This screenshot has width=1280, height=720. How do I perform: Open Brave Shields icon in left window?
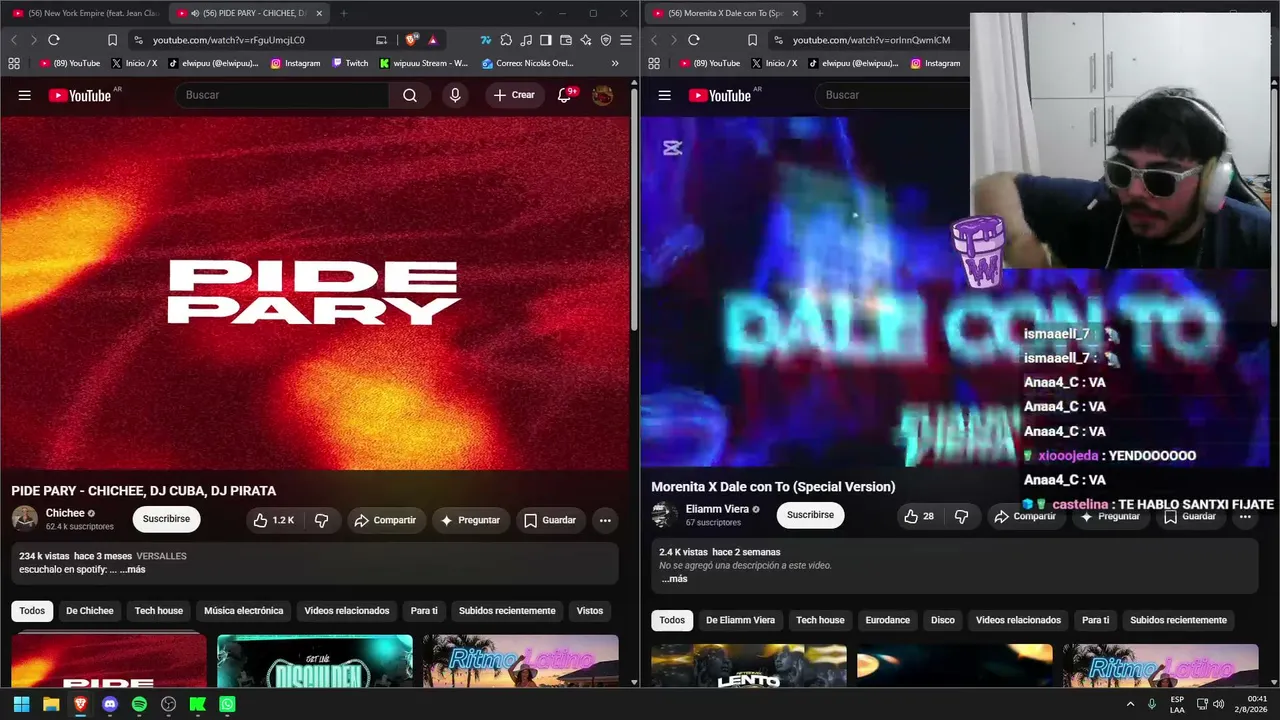(411, 40)
